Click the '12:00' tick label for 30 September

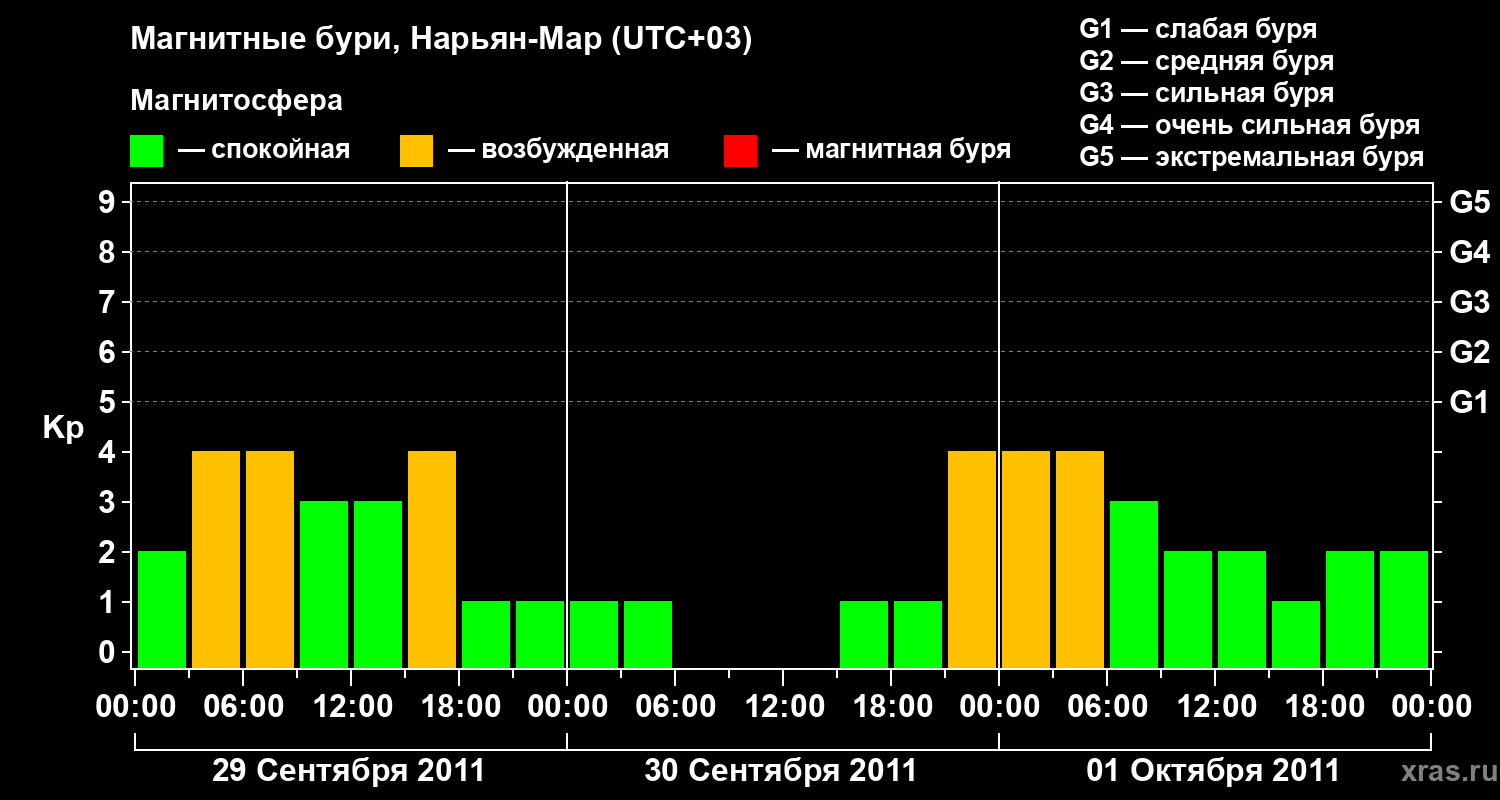(x=783, y=707)
